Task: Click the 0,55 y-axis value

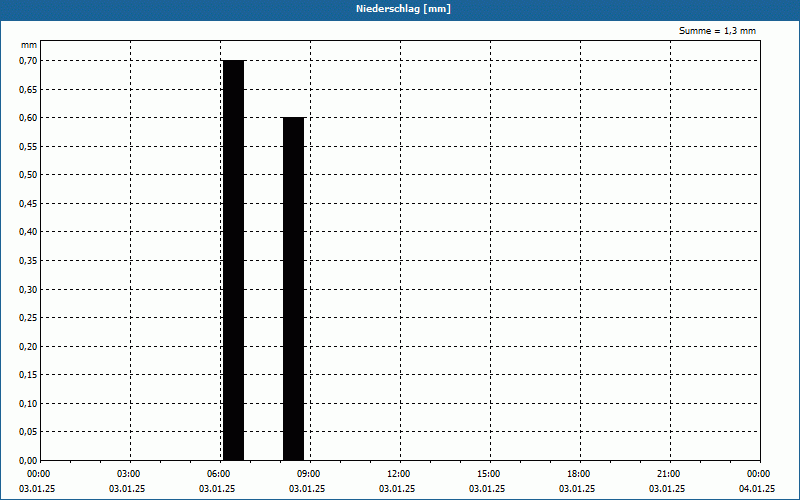Action: pos(28,146)
